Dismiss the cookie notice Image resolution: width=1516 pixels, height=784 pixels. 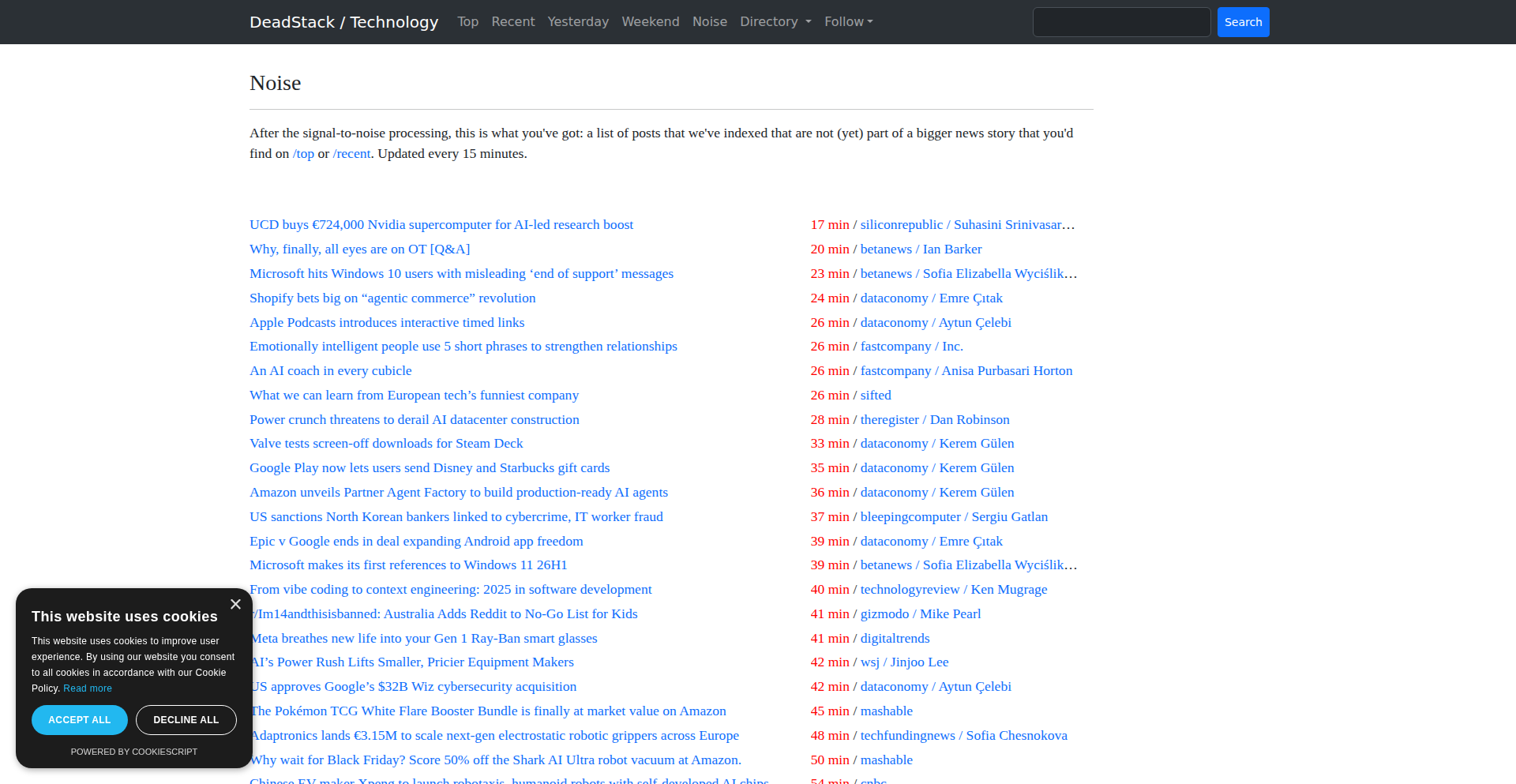pos(235,604)
